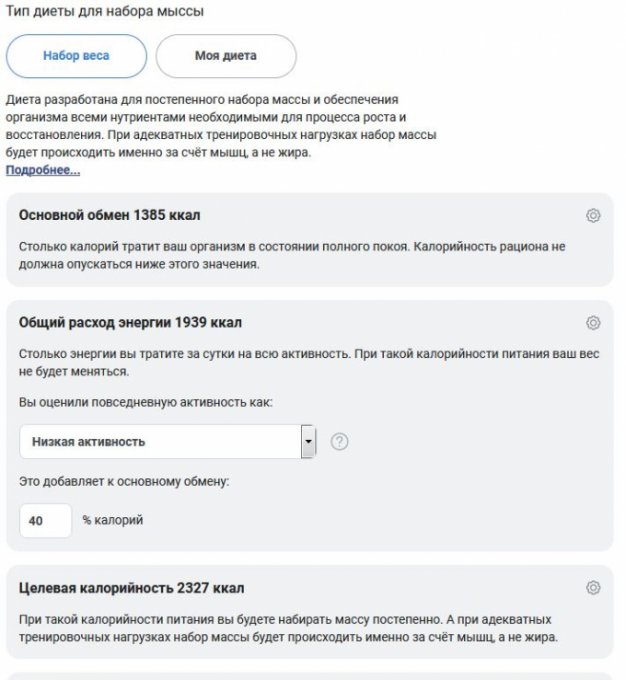Select the Низкая активность text in combo box
This screenshot has width=626, height=680.
[89, 441]
